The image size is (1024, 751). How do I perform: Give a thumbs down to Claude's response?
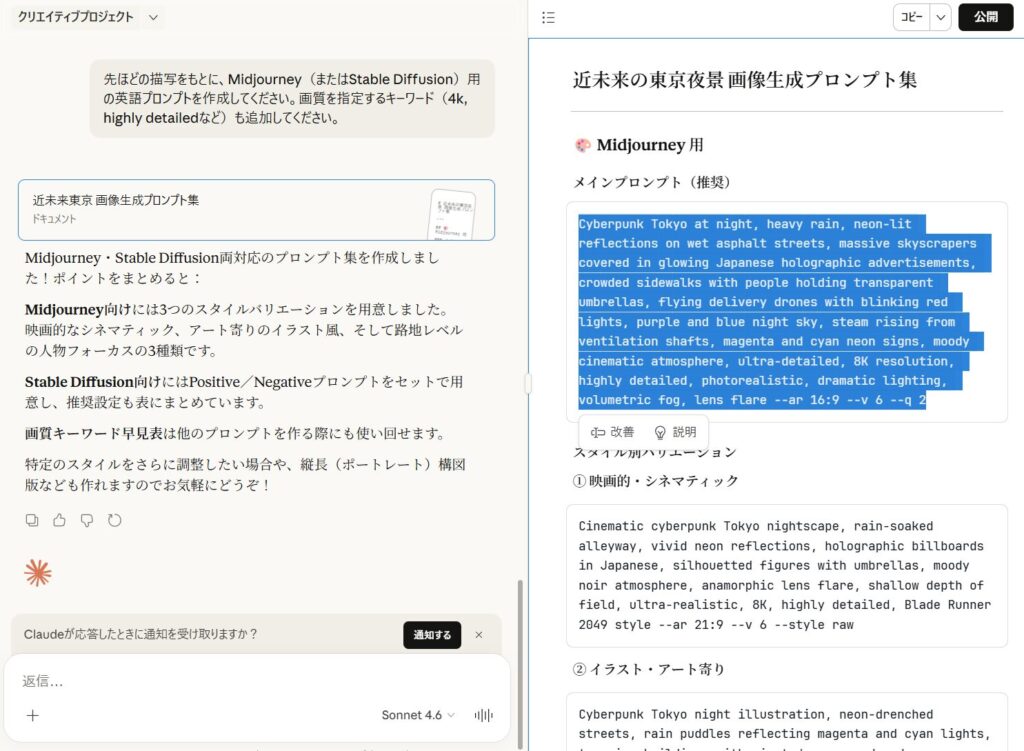87,520
